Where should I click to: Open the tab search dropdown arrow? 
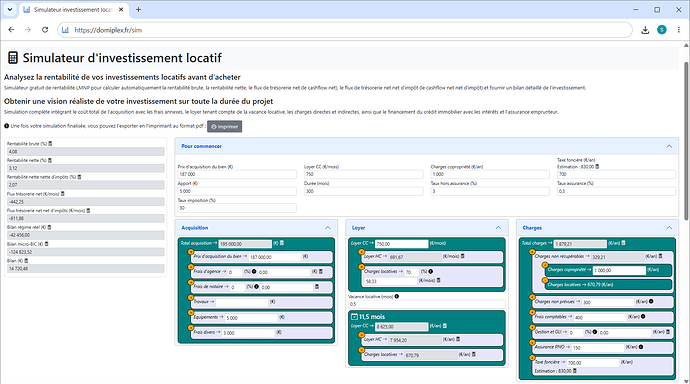10,9
